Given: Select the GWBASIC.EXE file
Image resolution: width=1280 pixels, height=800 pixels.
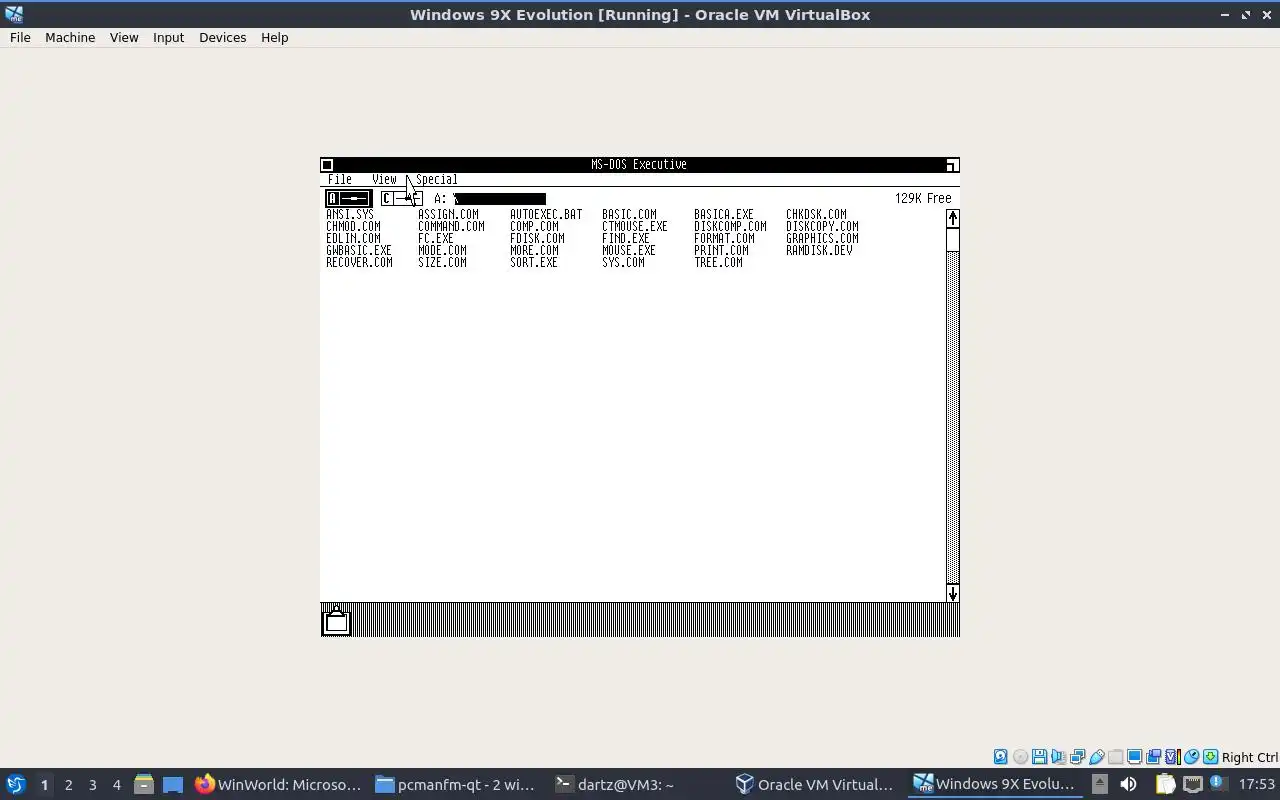Looking at the screenshot, I should tap(359, 250).
